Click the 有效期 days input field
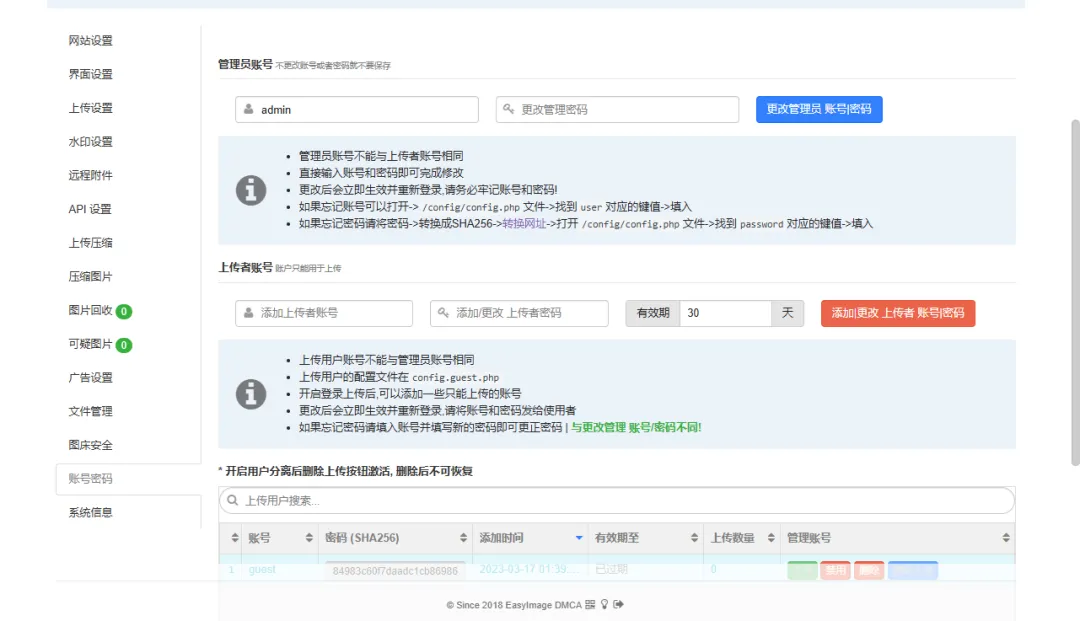1080x621 pixels. click(x=725, y=313)
